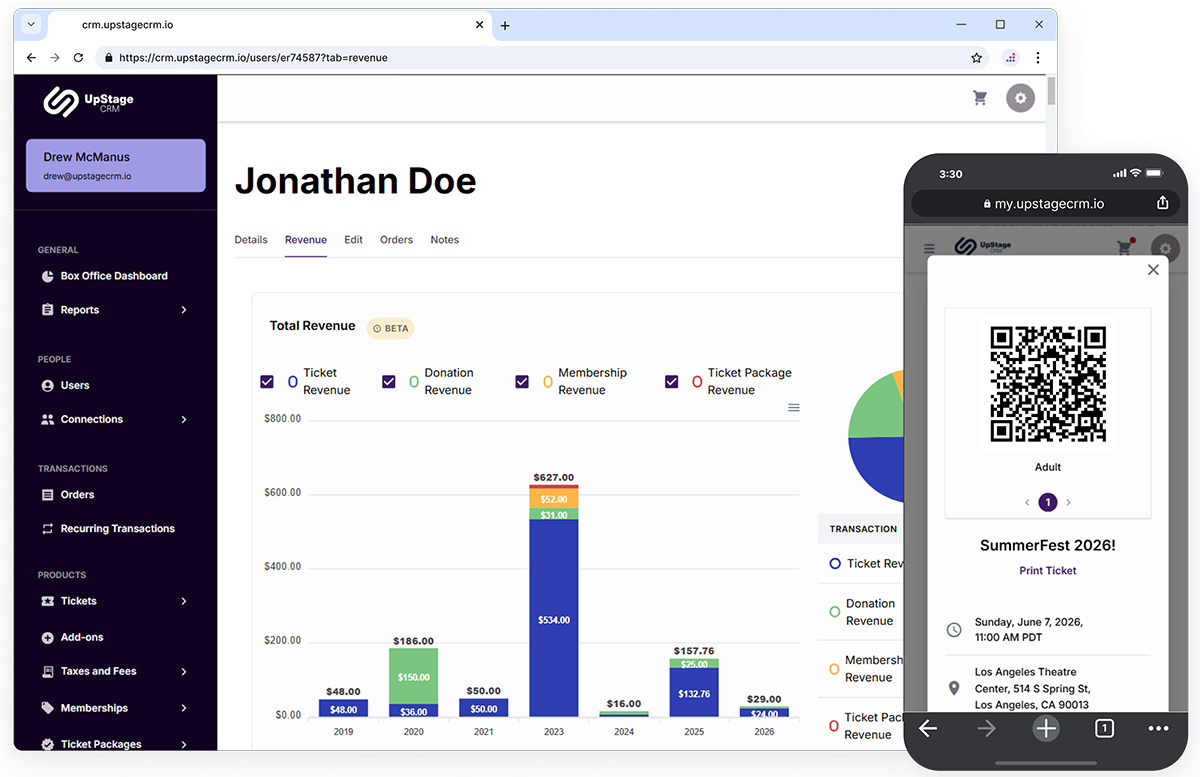Uncheck the Ticket Revenue checkbox
Screen dimensions: 1200x777
(267, 382)
